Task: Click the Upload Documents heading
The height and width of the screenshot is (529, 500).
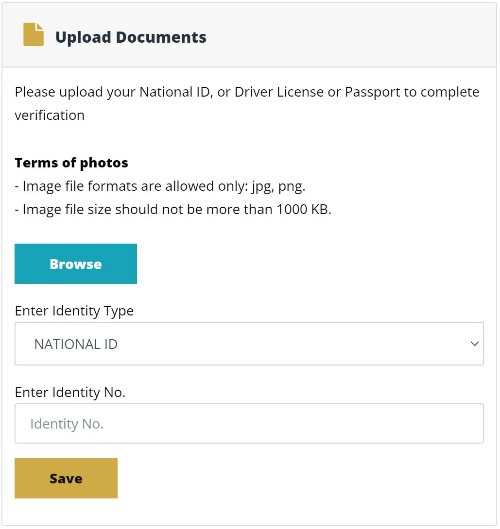Action: [x=131, y=37]
